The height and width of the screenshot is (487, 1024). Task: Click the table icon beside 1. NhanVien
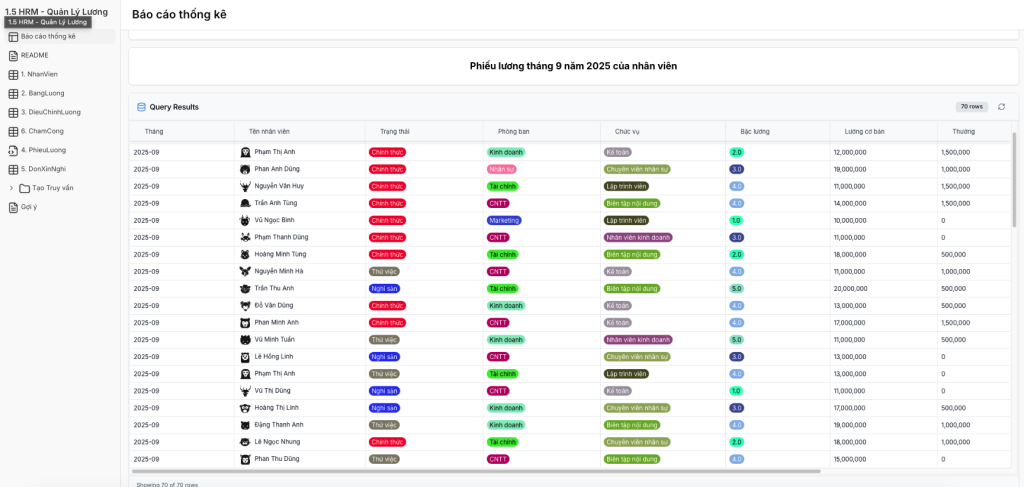[13, 74]
